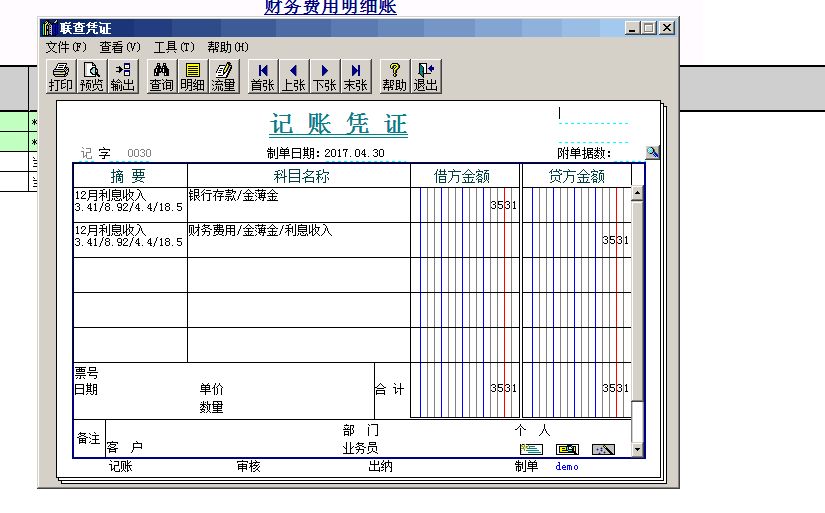Image resolution: width=825 pixels, height=513 pixels.
Task: Exit via the 退出 toolbar icon
Action: pos(425,77)
